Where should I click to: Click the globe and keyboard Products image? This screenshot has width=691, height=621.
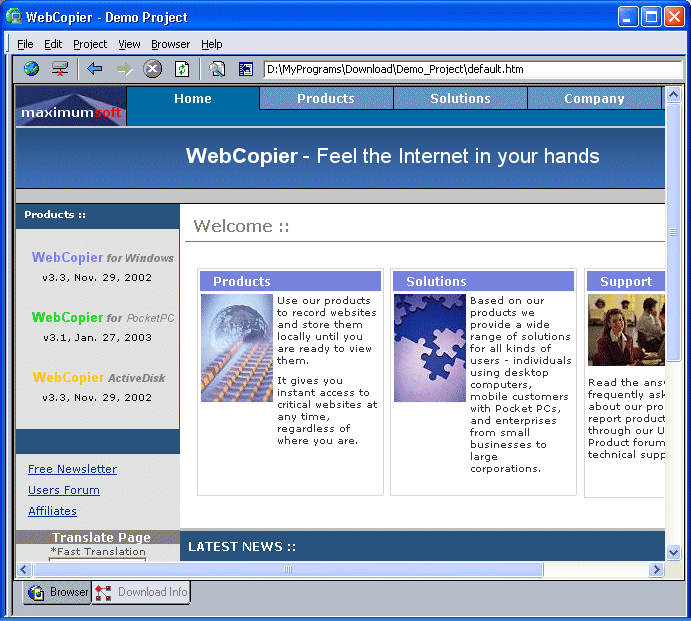(x=237, y=348)
